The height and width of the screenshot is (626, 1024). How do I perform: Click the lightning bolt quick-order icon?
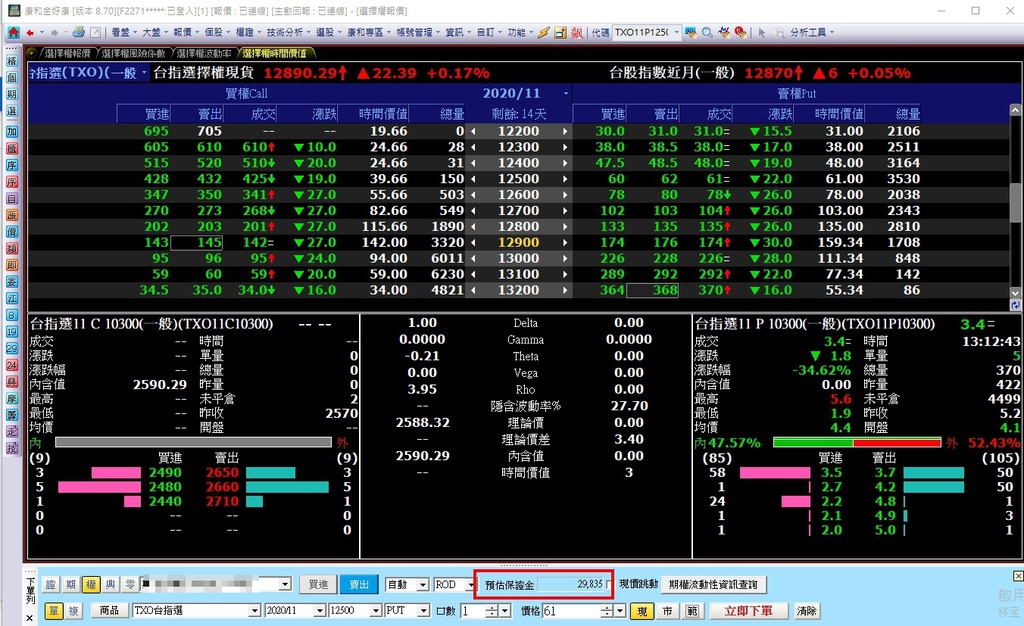click(x=543, y=32)
